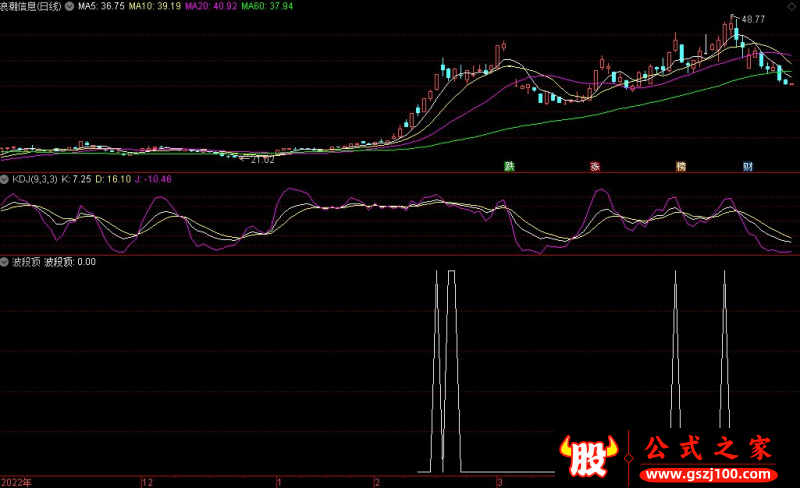Screen dimensions: 800x488
Task: Click the orange 榜 event marker icon
Action: [x=681, y=166]
